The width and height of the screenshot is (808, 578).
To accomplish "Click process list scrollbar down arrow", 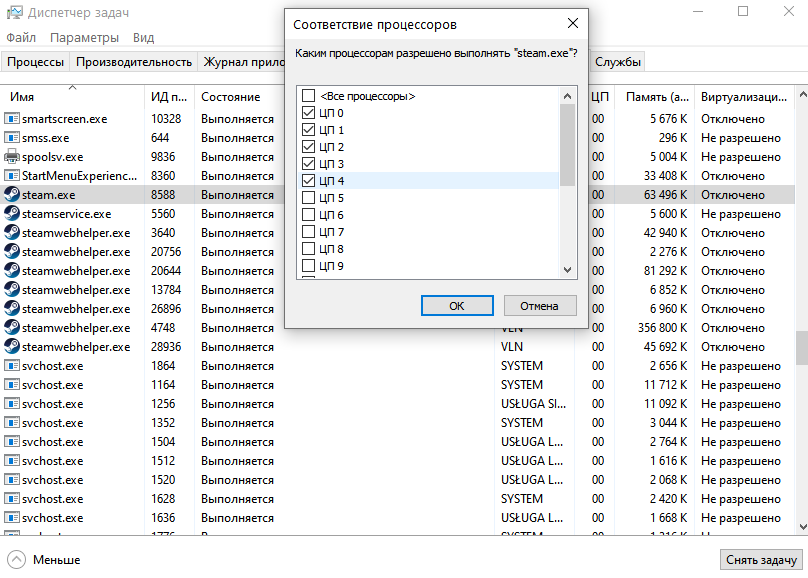I will click(802, 526).
